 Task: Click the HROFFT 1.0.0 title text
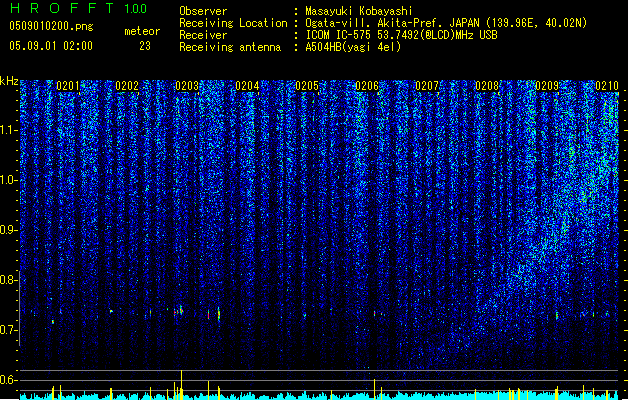tap(78, 8)
